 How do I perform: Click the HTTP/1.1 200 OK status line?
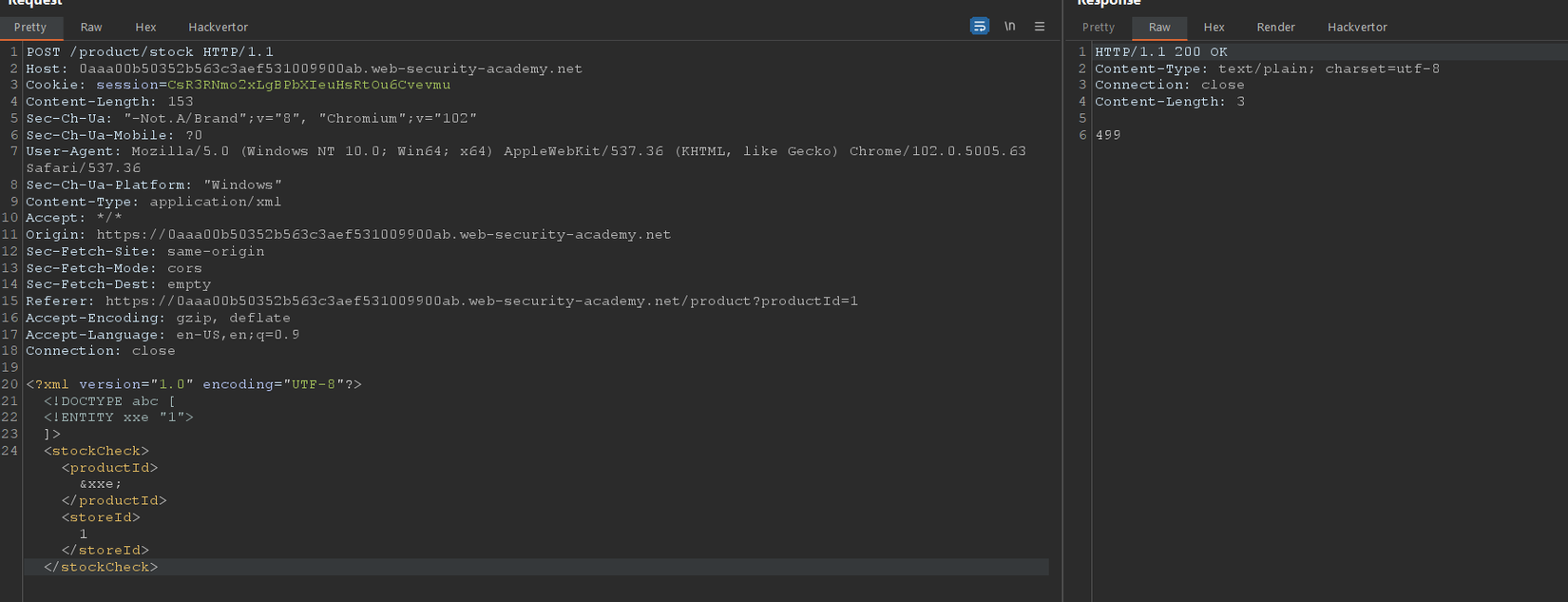tap(1160, 52)
